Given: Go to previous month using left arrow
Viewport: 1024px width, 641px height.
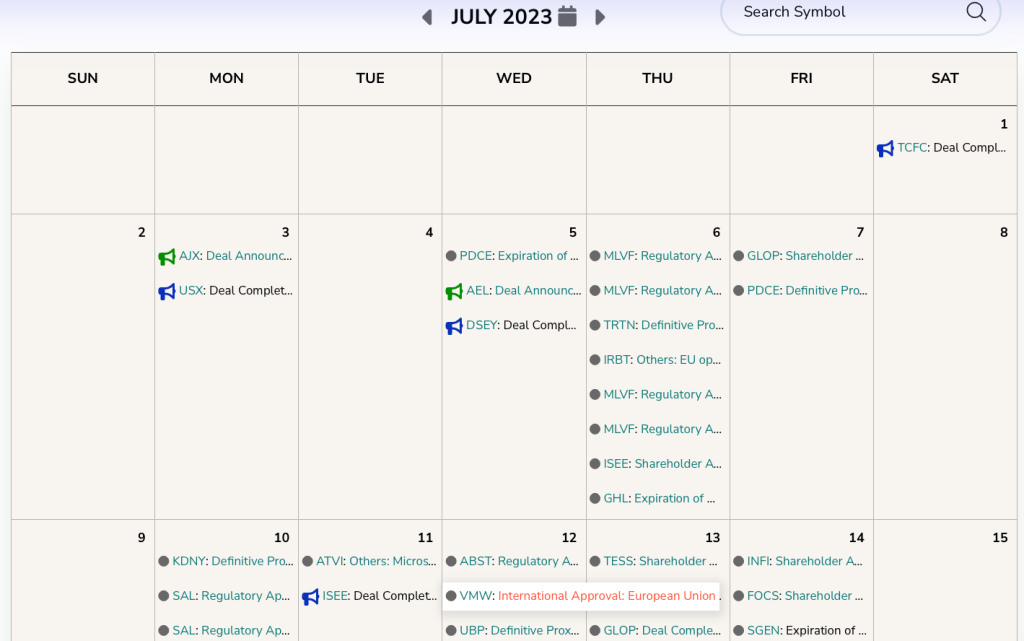Looking at the screenshot, I should point(427,17).
